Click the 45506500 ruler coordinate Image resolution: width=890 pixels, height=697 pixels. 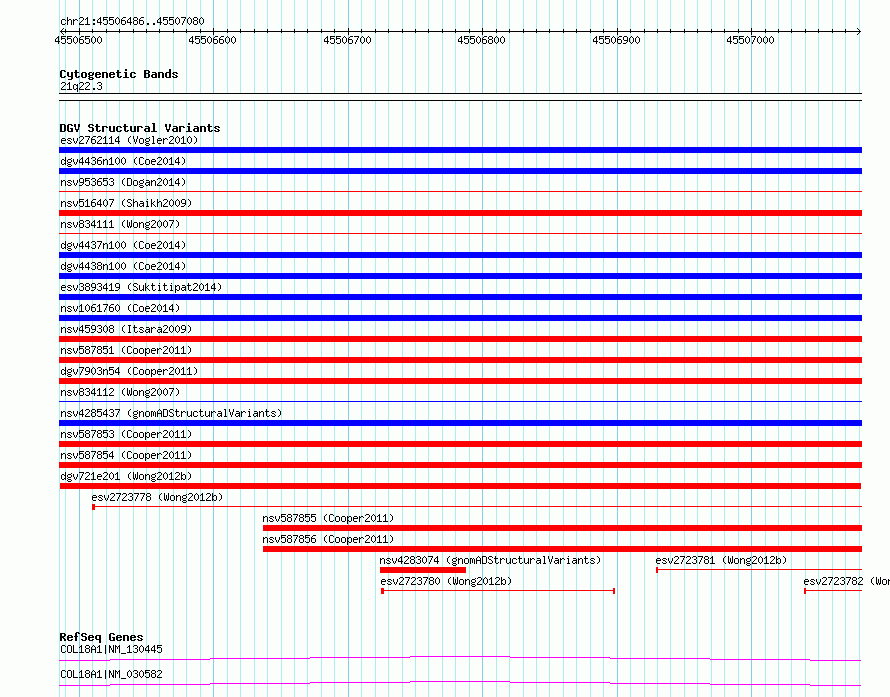pyautogui.click(x=78, y=40)
